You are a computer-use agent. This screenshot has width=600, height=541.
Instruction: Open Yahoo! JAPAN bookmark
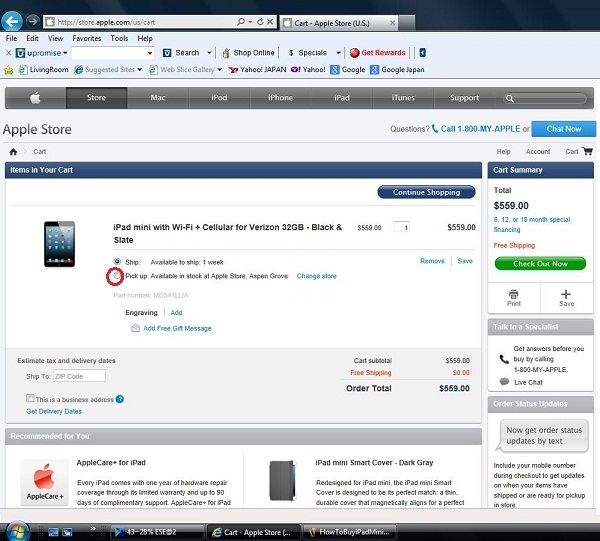257,70
